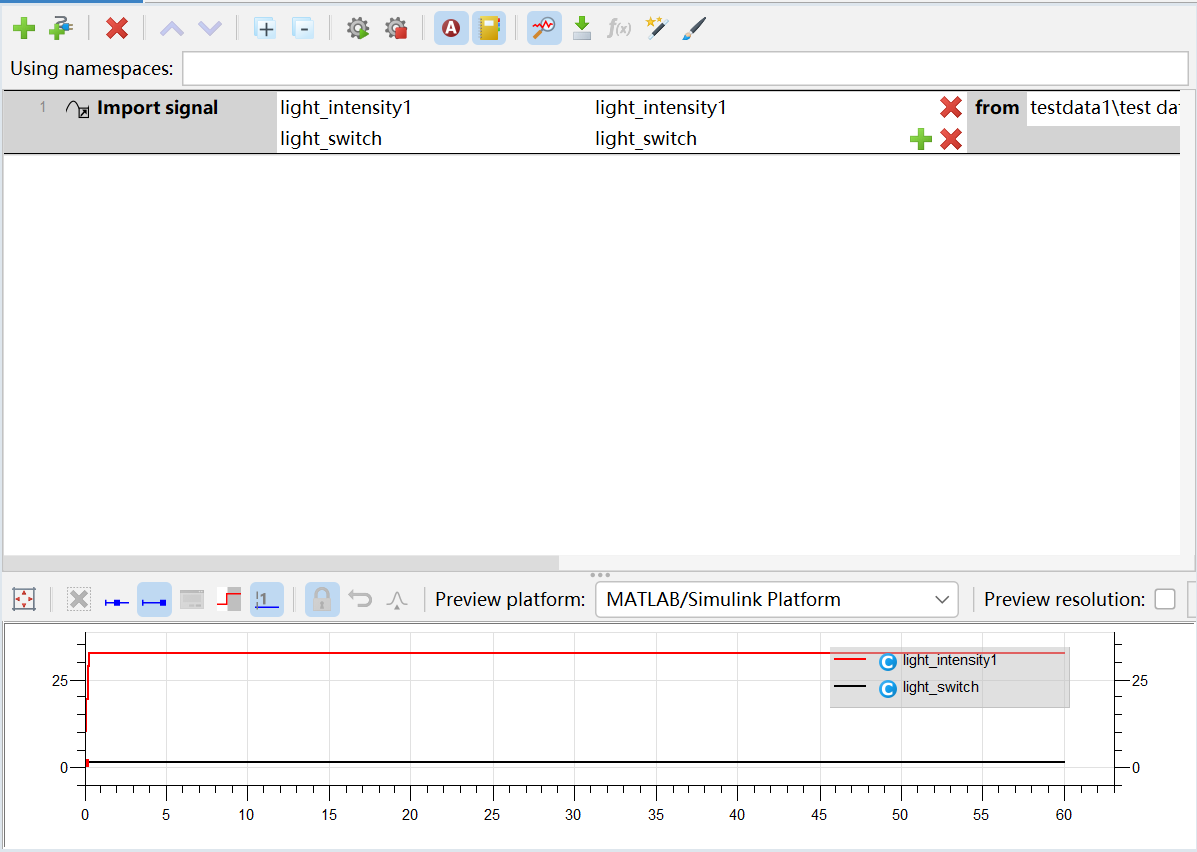Toggle the yellow notebook documentation button
Viewport: 1197px width, 852px height.
tap(489, 29)
